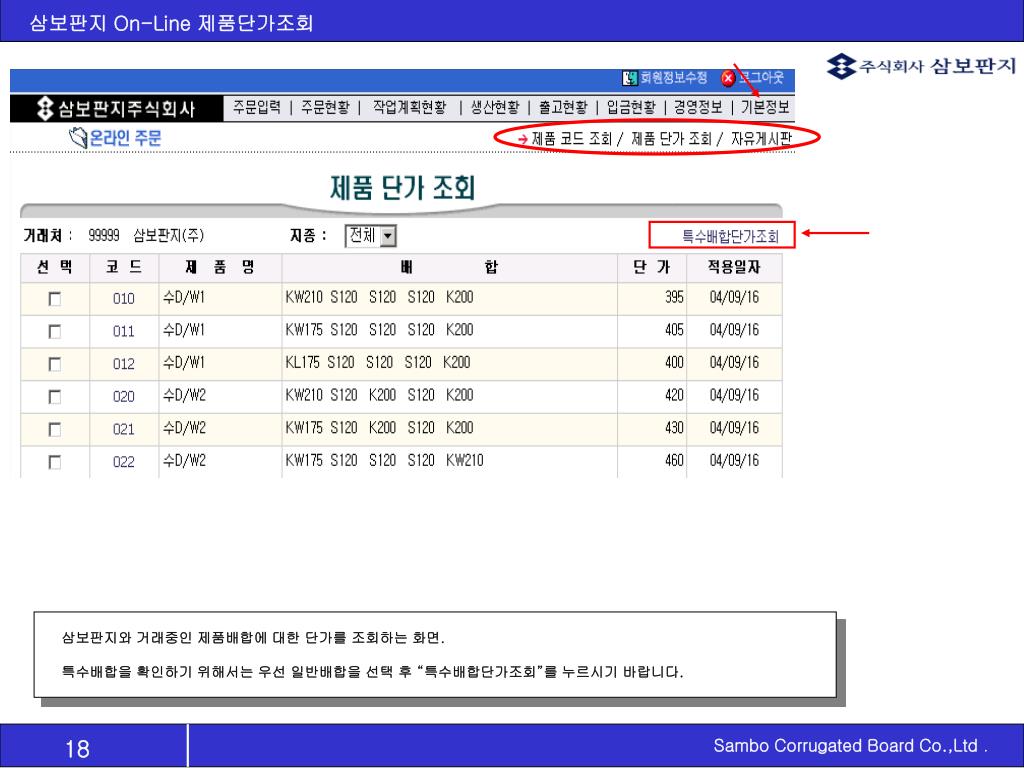Go to 작업계획현황 menu

[409, 107]
